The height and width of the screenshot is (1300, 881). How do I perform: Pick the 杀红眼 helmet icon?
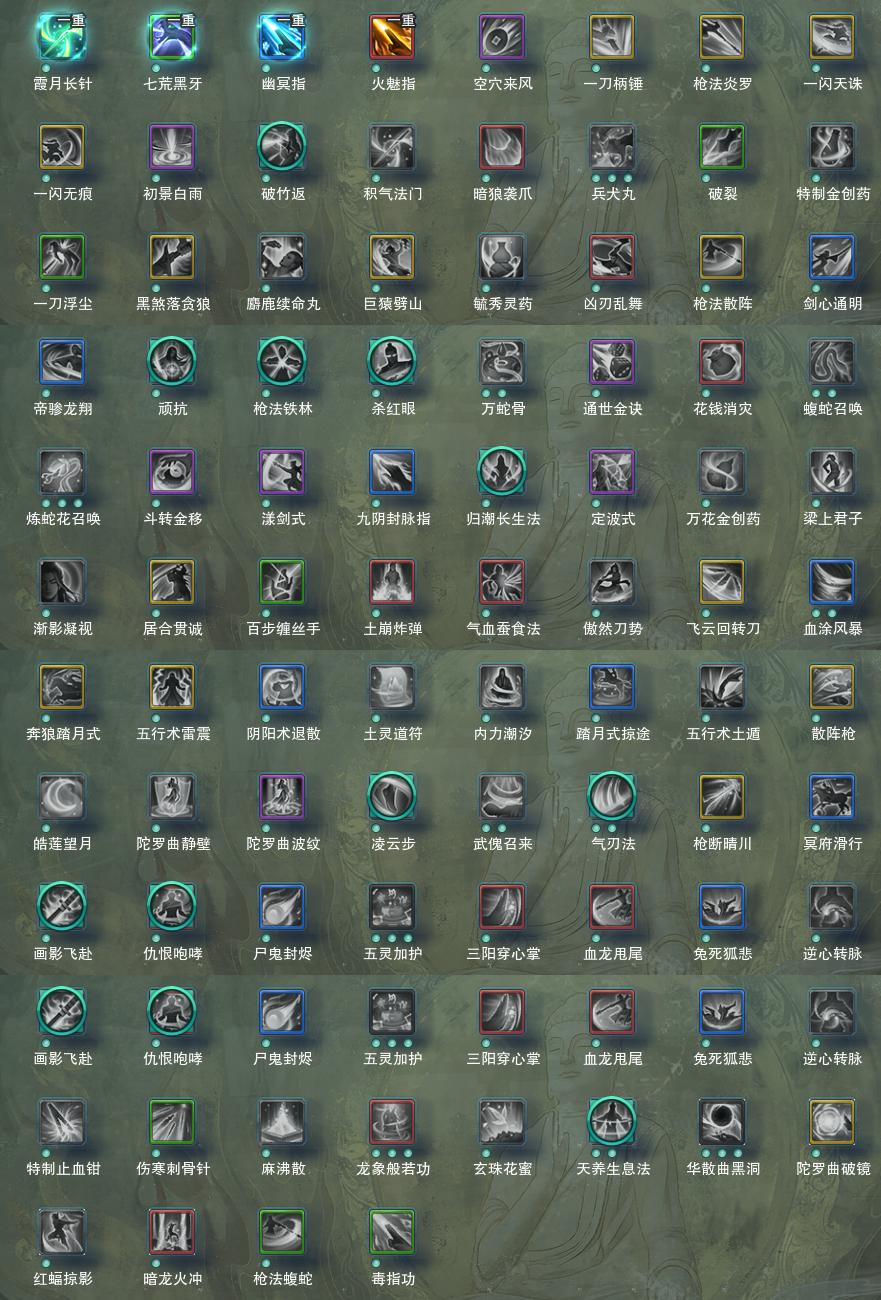[392, 362]
